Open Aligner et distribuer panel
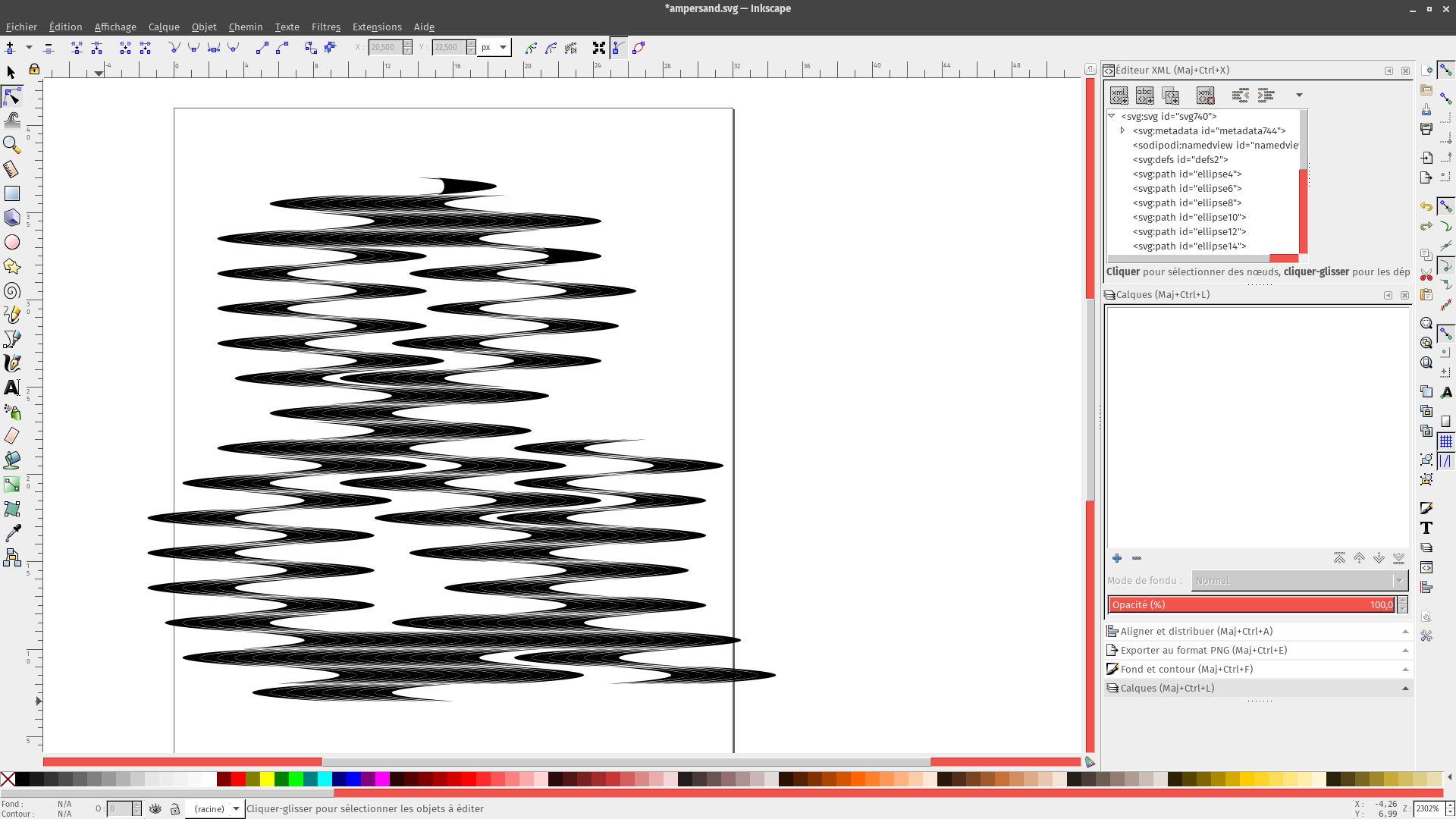The height and width of the screenshot is (819, 1456). tap(1196, 631)
